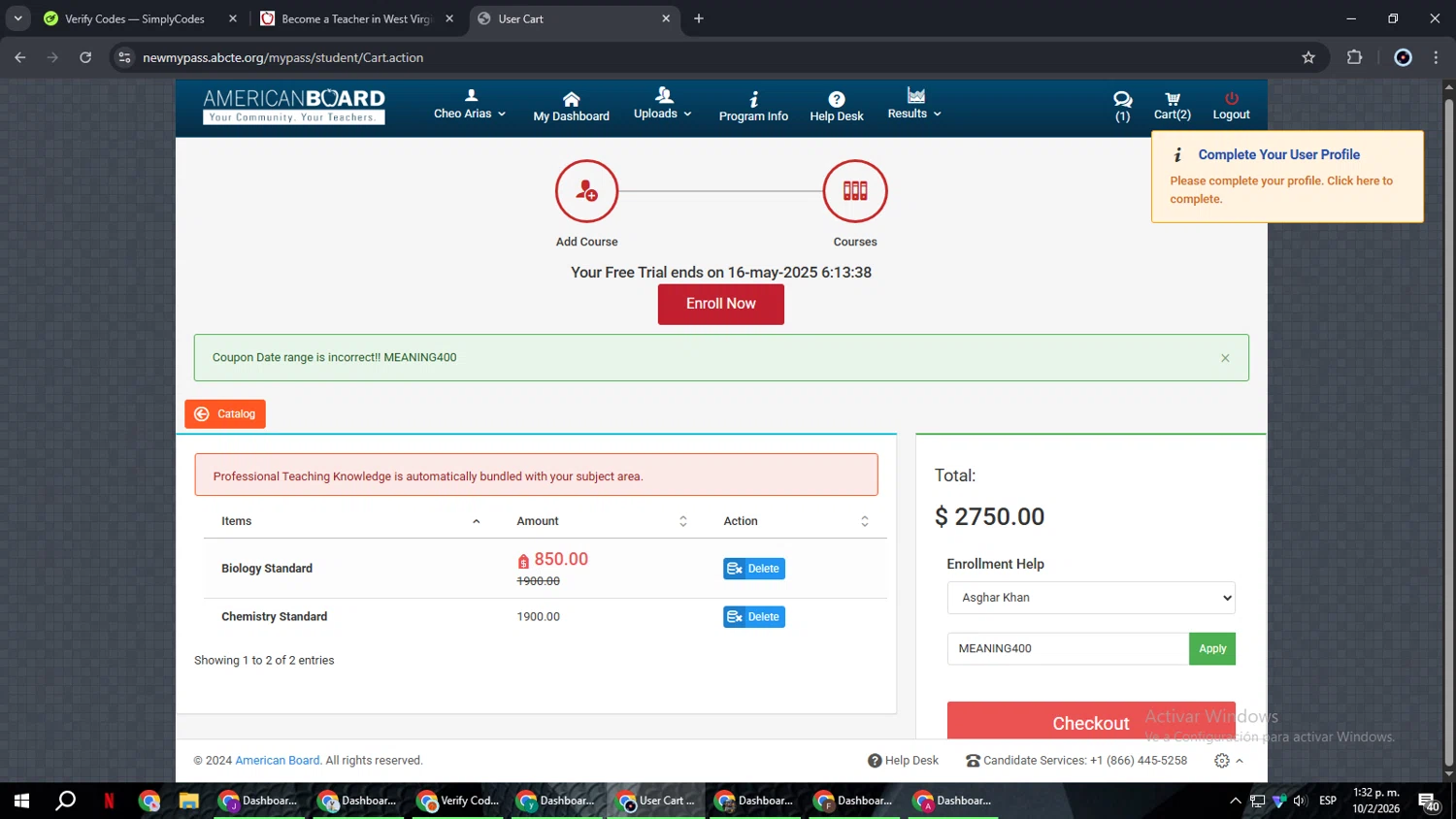Open the taskbar volume icon
The width and height of the screenshot is (1456, 819).
(x=1300, y=801)
